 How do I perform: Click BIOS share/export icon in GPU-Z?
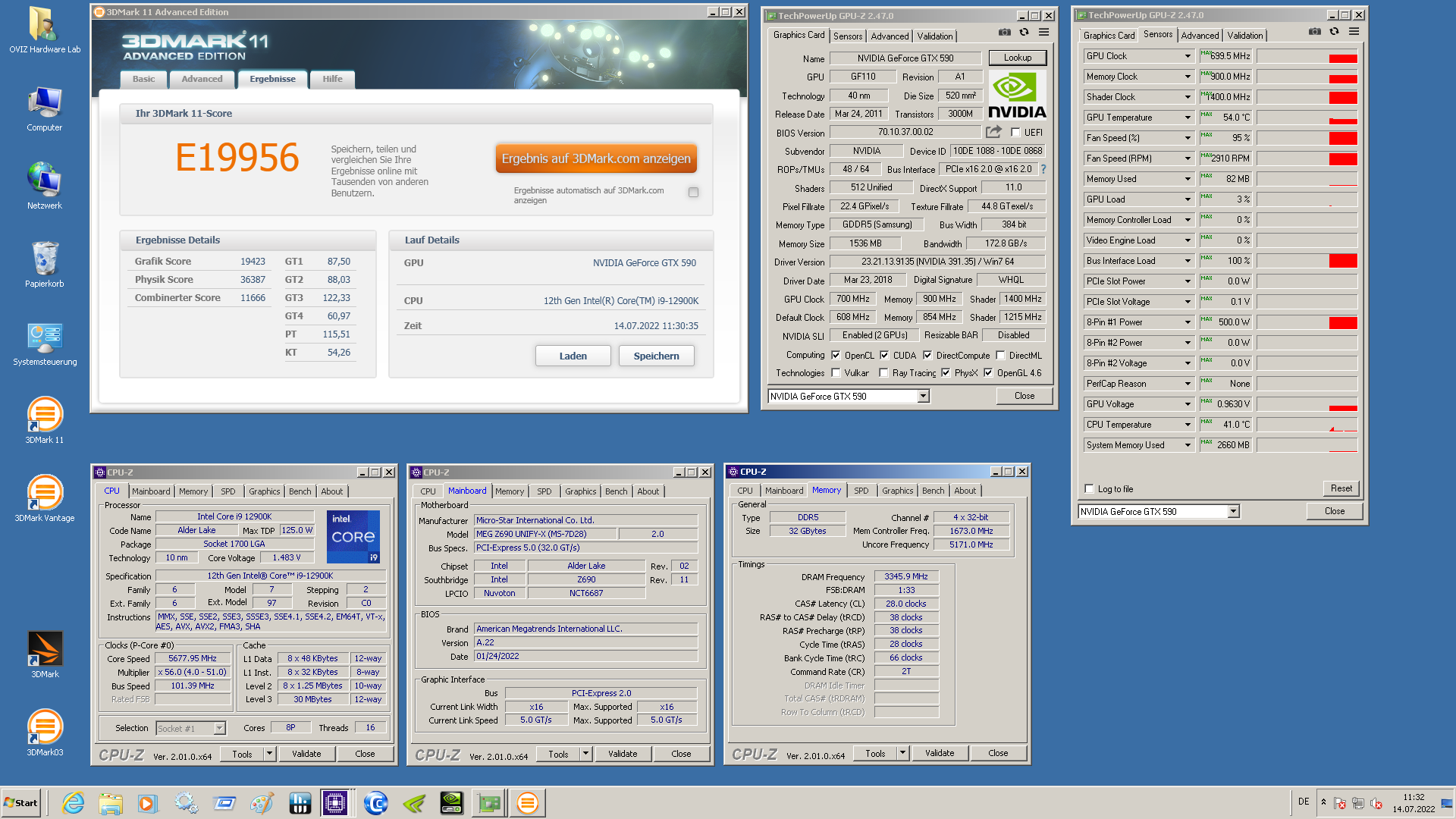(x=993, y=131)
